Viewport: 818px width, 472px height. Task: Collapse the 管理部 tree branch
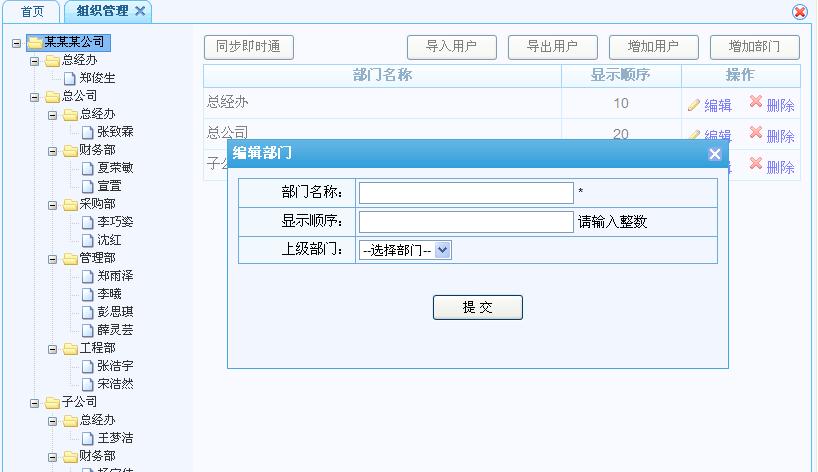tap(52, 259)
